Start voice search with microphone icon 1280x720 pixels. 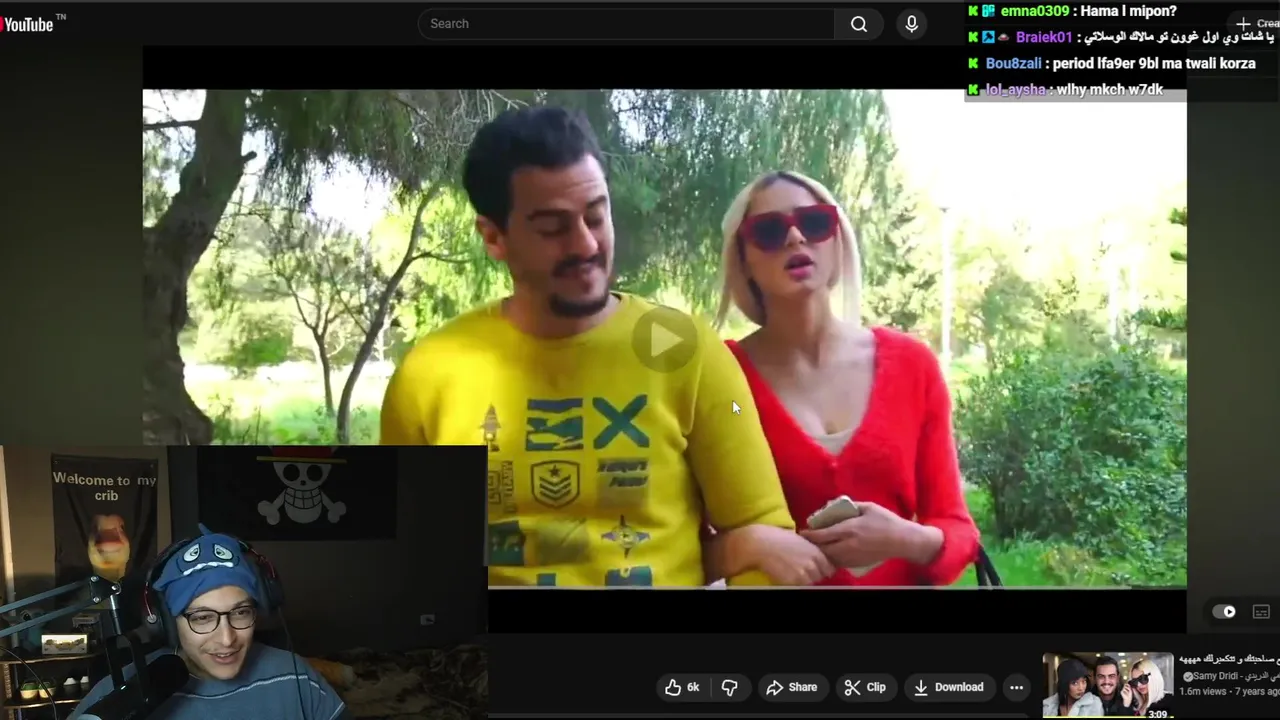tap(911, 24)
